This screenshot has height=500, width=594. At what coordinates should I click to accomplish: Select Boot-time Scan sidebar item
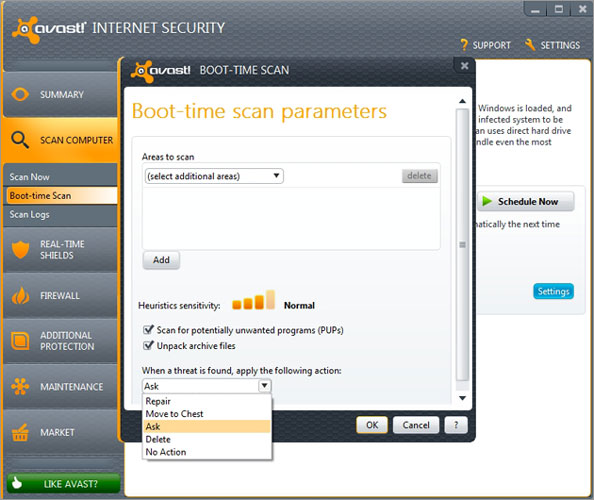pos(61,196)
